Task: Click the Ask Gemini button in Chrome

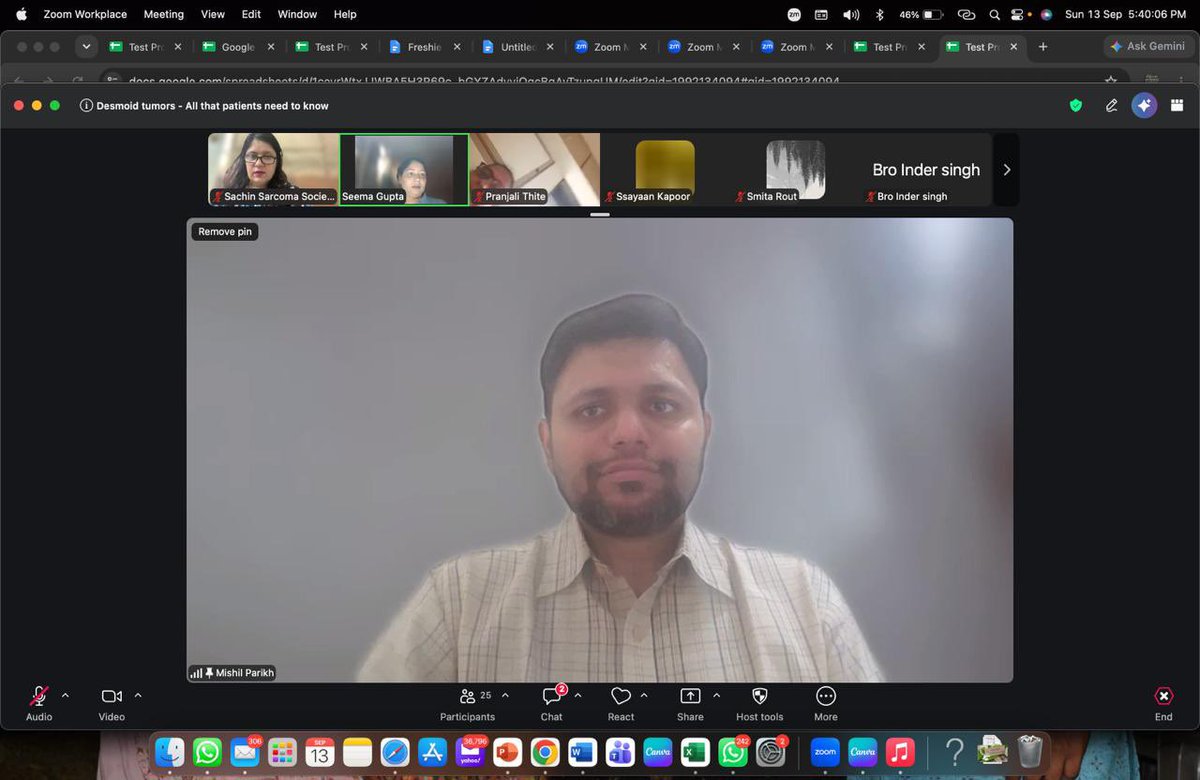Action: (x=1147, y=46)
